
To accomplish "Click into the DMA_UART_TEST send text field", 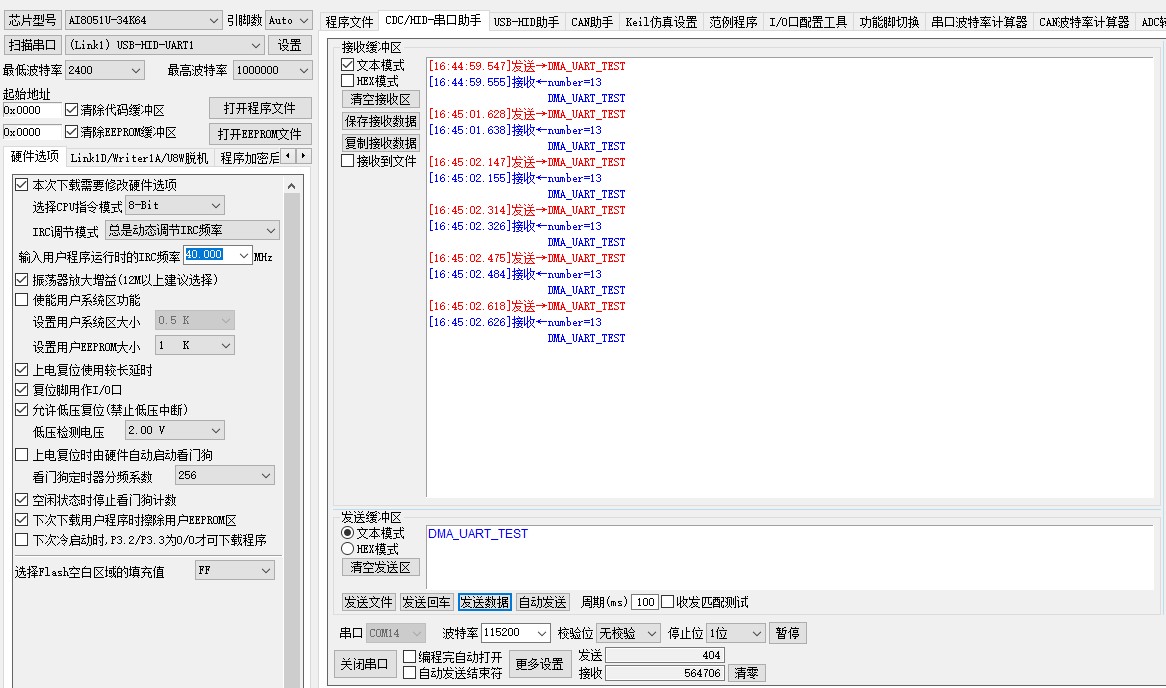I will click(790, 556).
